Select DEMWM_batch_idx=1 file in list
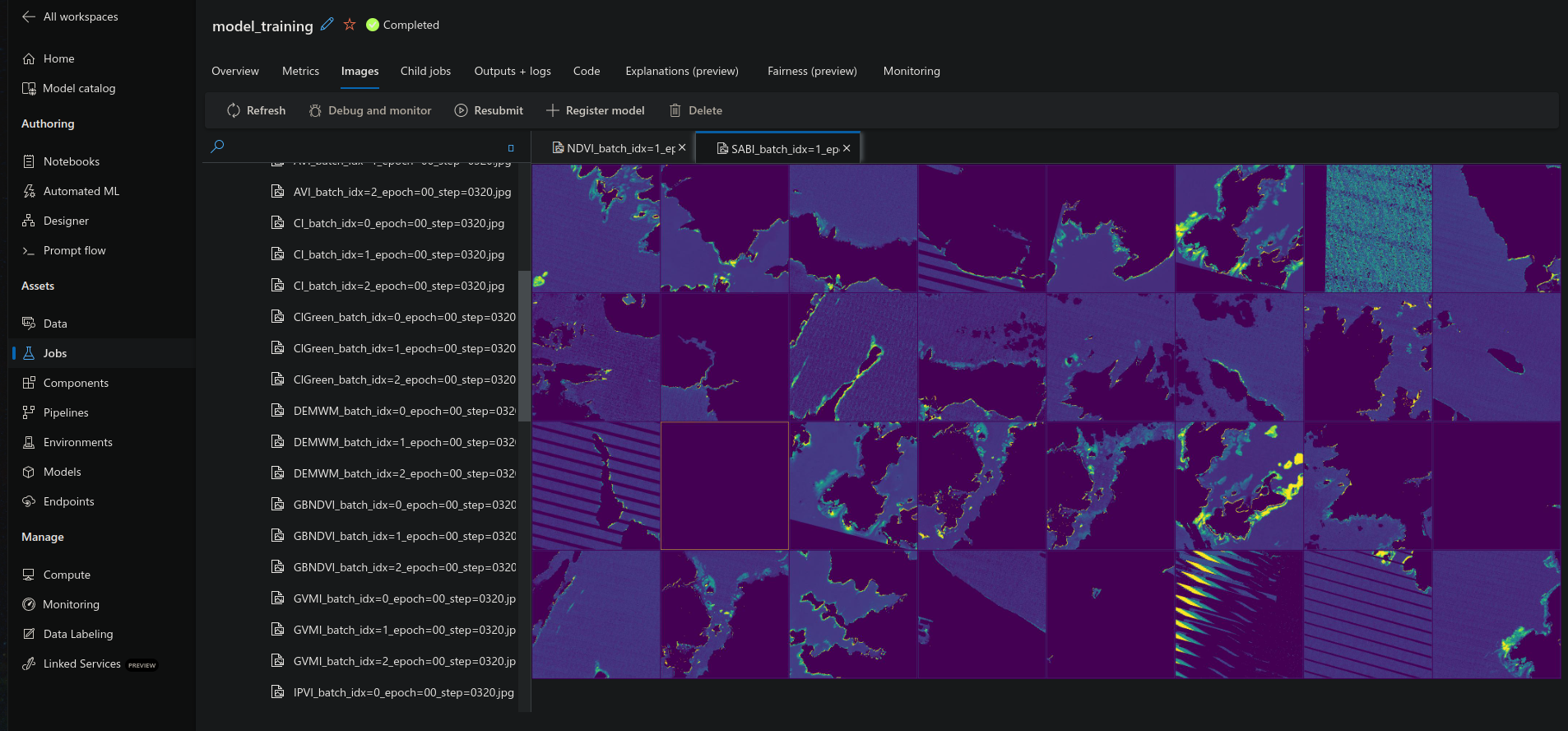This screenshot has height=731, width=1568. pos(393,442)
